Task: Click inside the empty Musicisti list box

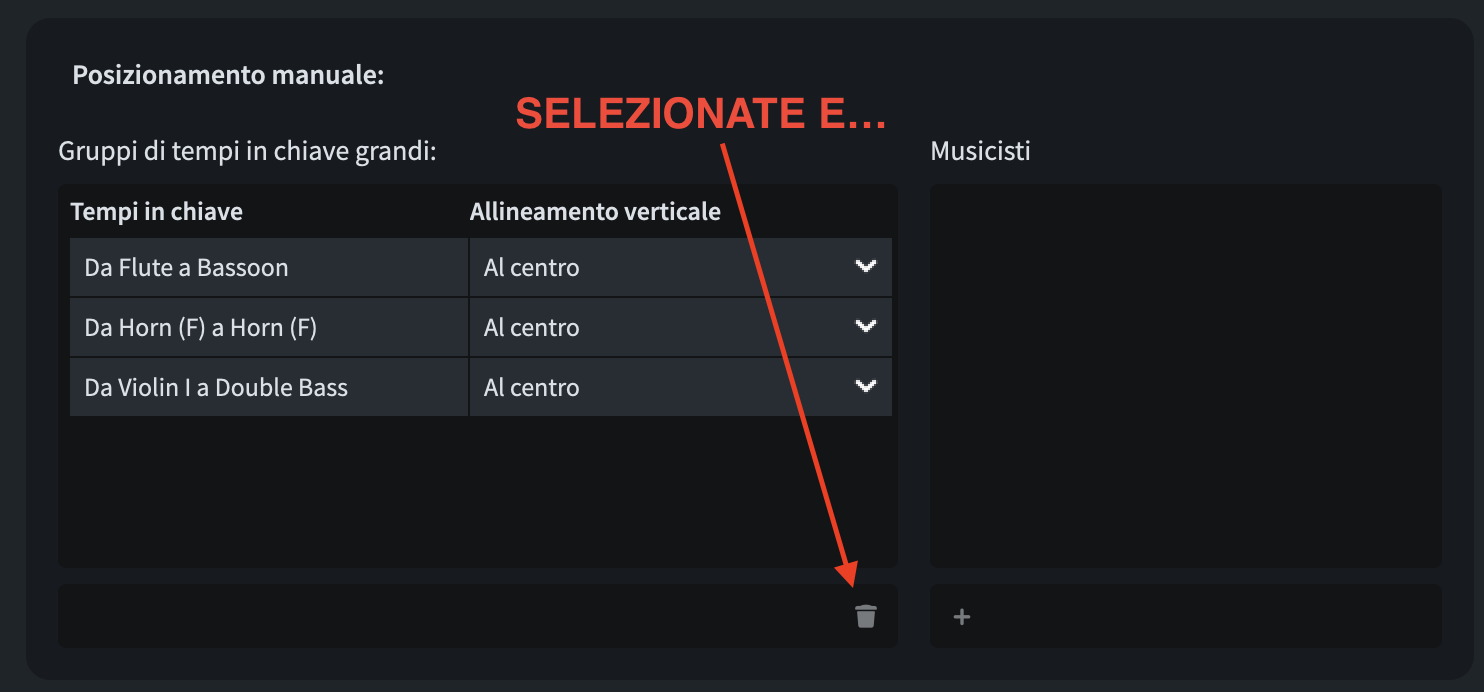Action: 1185,375
